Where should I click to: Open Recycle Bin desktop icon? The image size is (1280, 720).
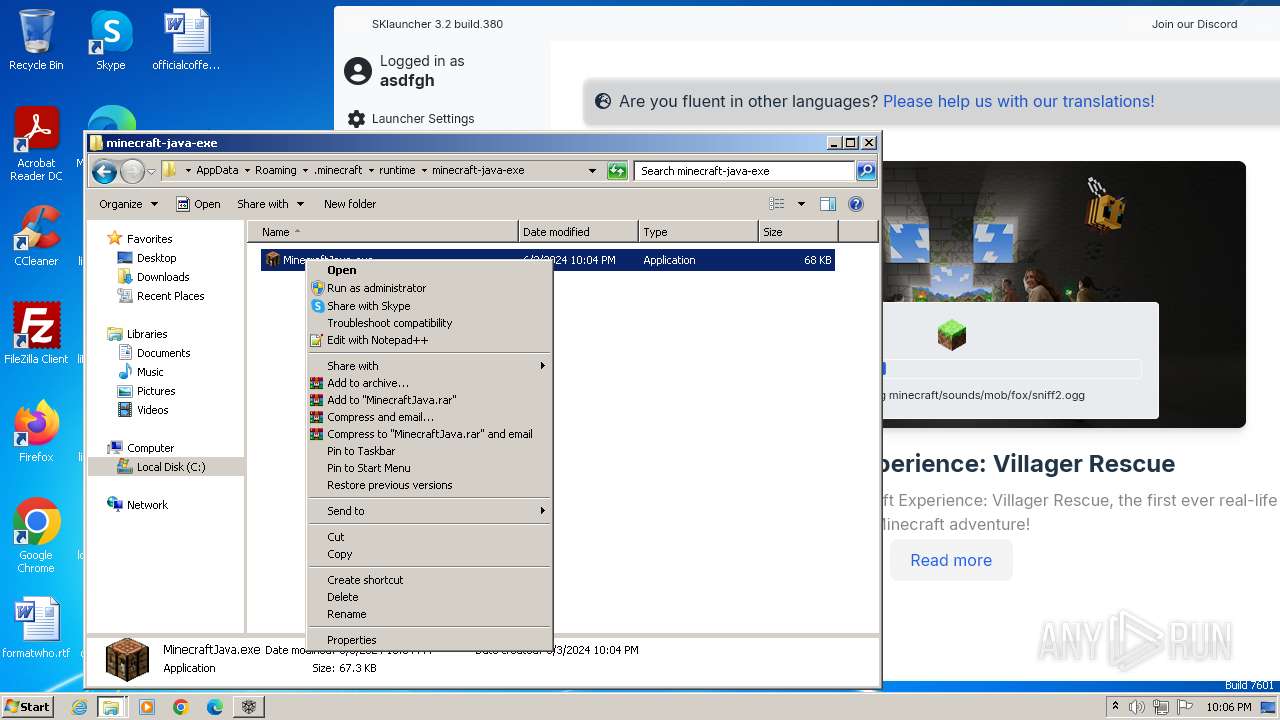[36, 40]
